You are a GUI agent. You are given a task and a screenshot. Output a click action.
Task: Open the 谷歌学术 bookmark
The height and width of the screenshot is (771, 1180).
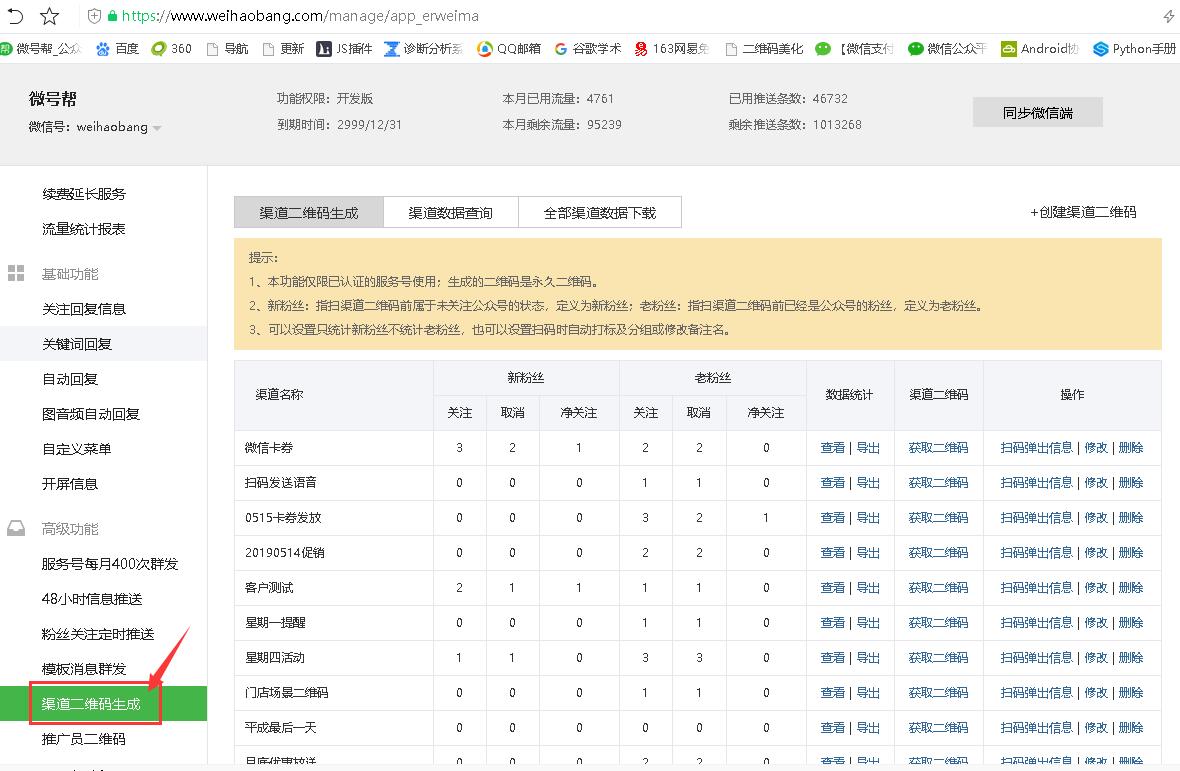pos(588,49)
